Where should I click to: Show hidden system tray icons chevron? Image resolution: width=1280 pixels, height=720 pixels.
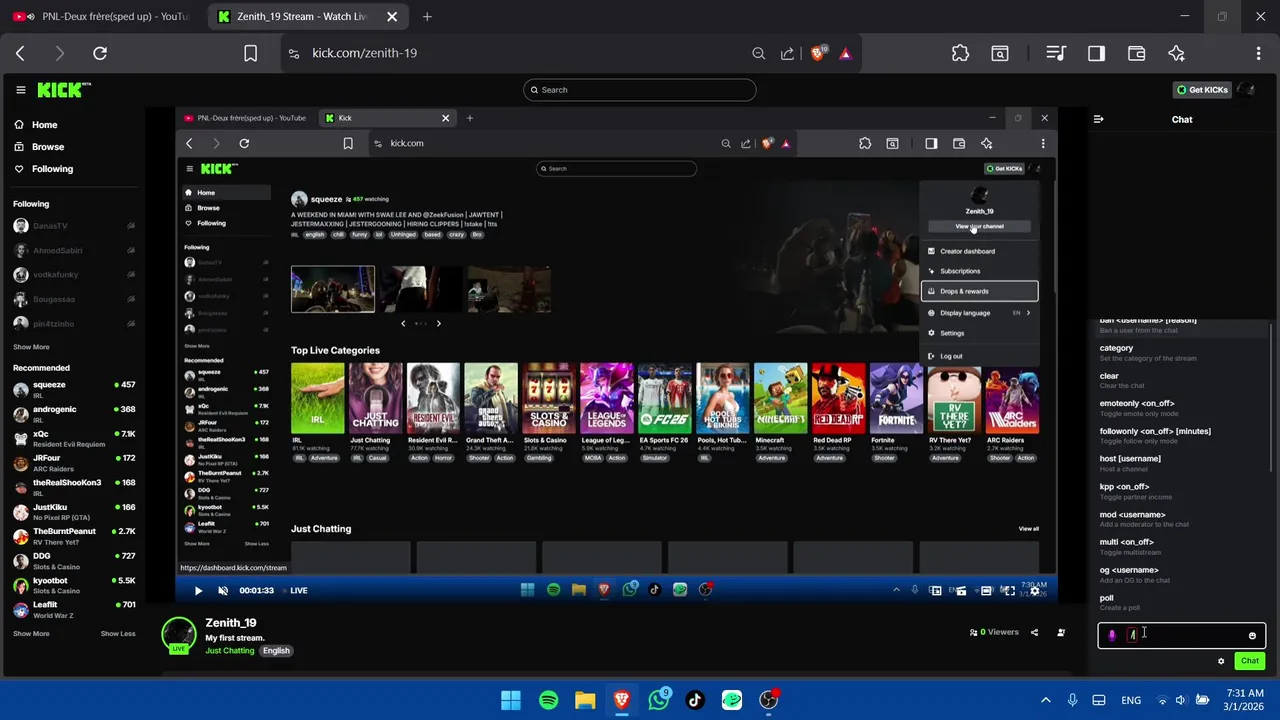pos(1046,700)
